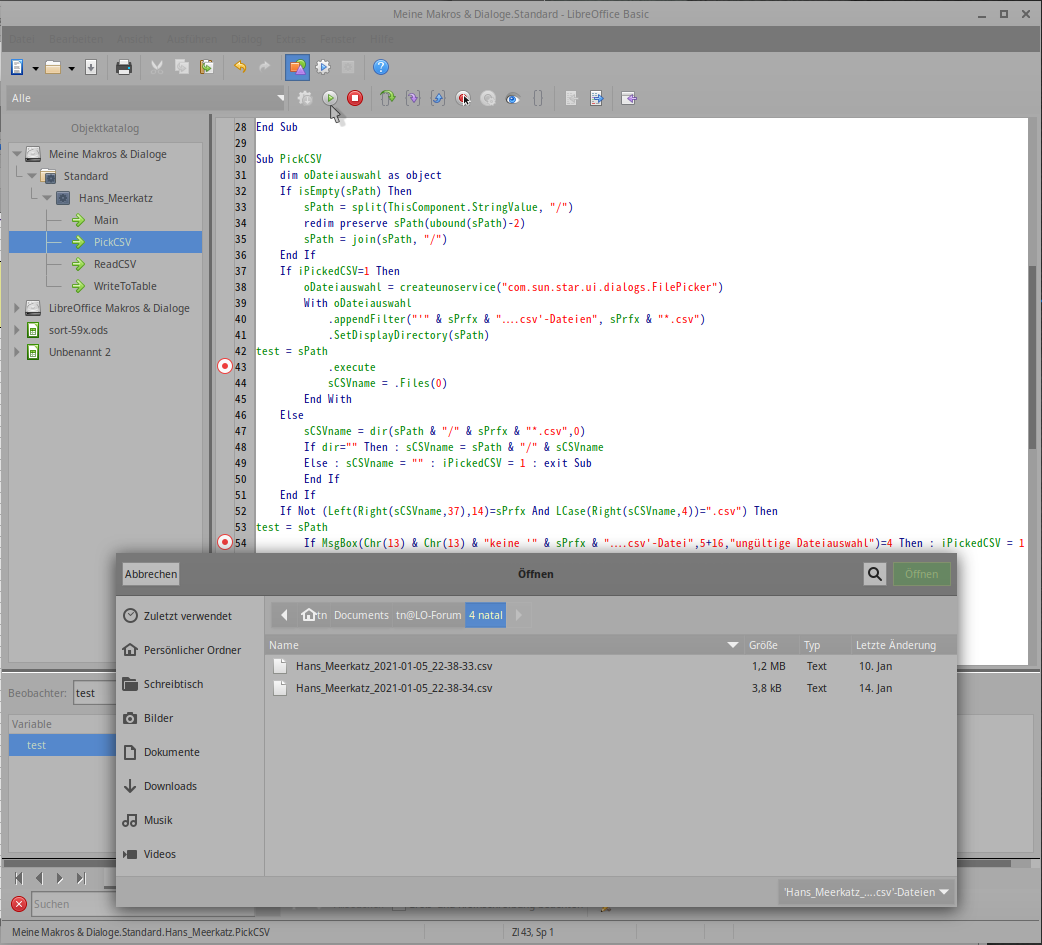
Task: Open the Hilfe menu
Action: 382,39
